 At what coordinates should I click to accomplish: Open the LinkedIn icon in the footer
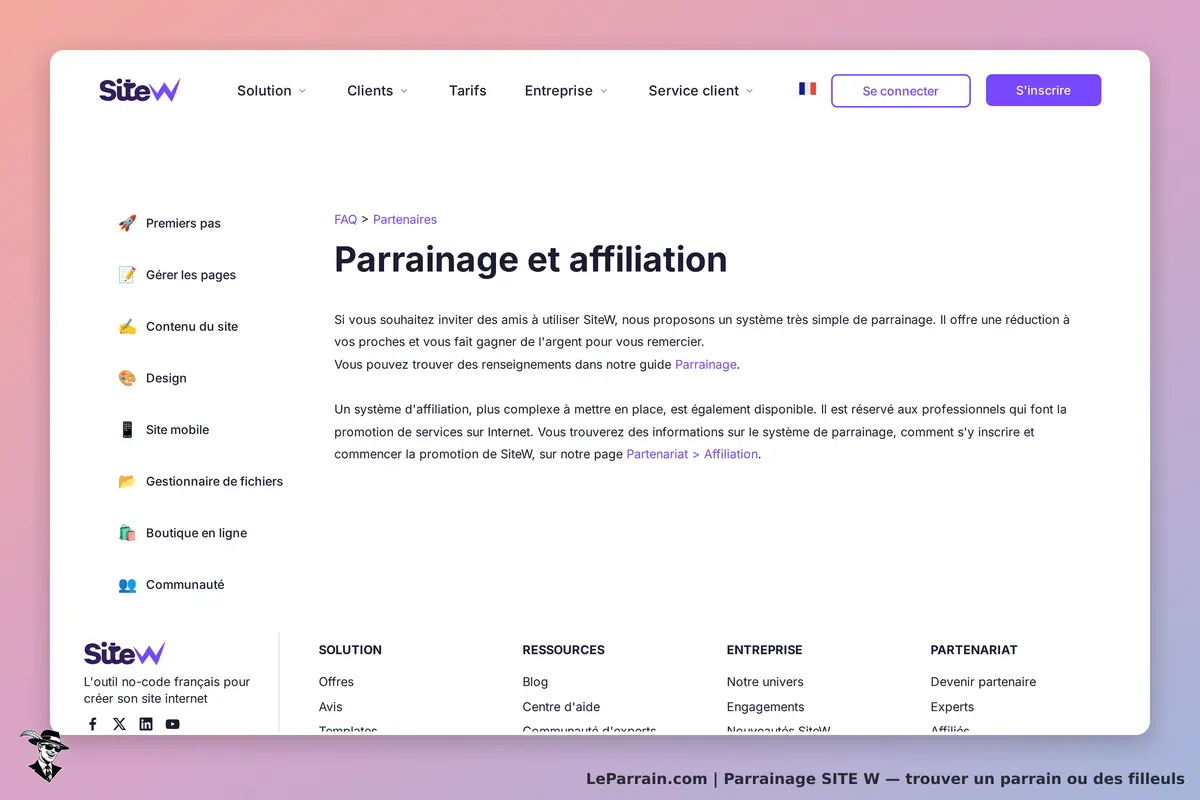146,724
